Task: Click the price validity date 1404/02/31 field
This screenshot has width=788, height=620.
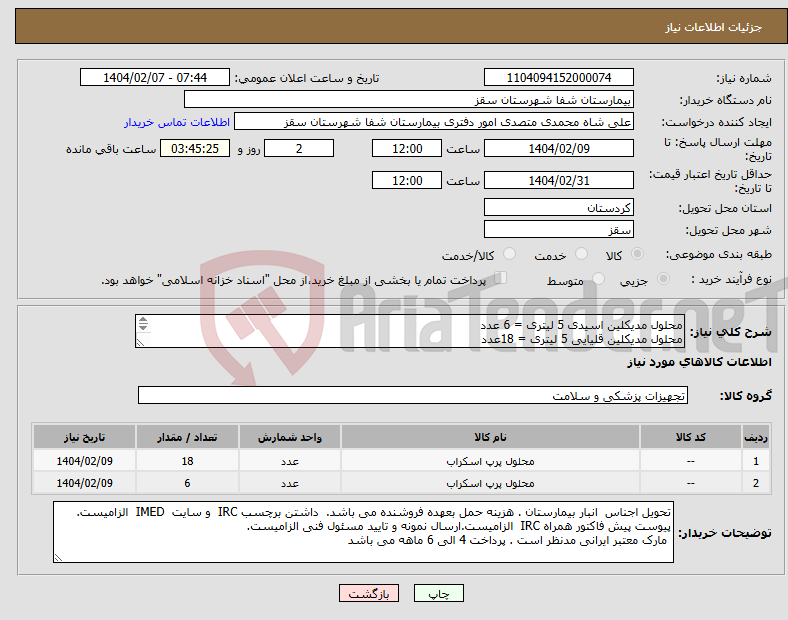Action: coord(558,180)
